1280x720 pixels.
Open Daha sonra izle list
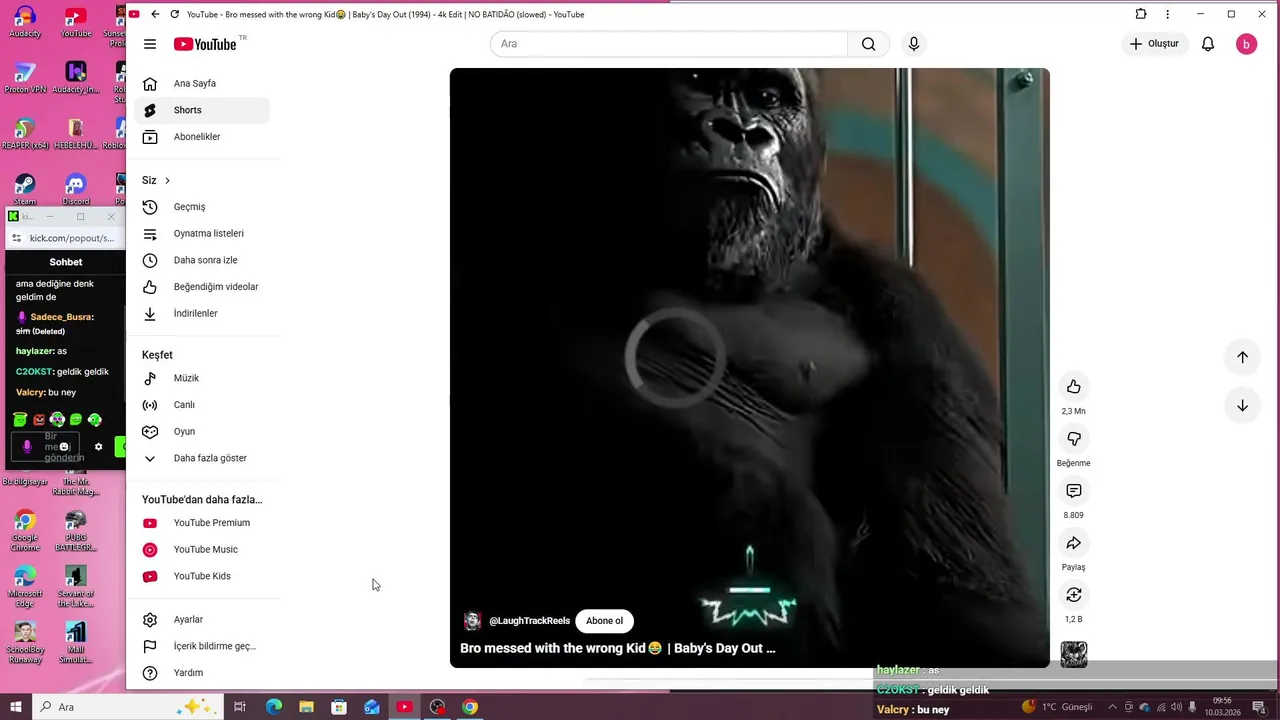pos(202,260)
